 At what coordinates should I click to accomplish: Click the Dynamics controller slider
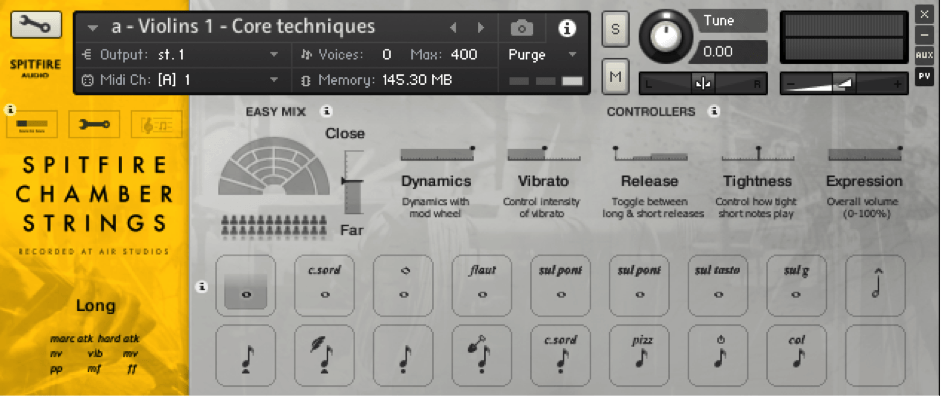click(x=437, y=154)
